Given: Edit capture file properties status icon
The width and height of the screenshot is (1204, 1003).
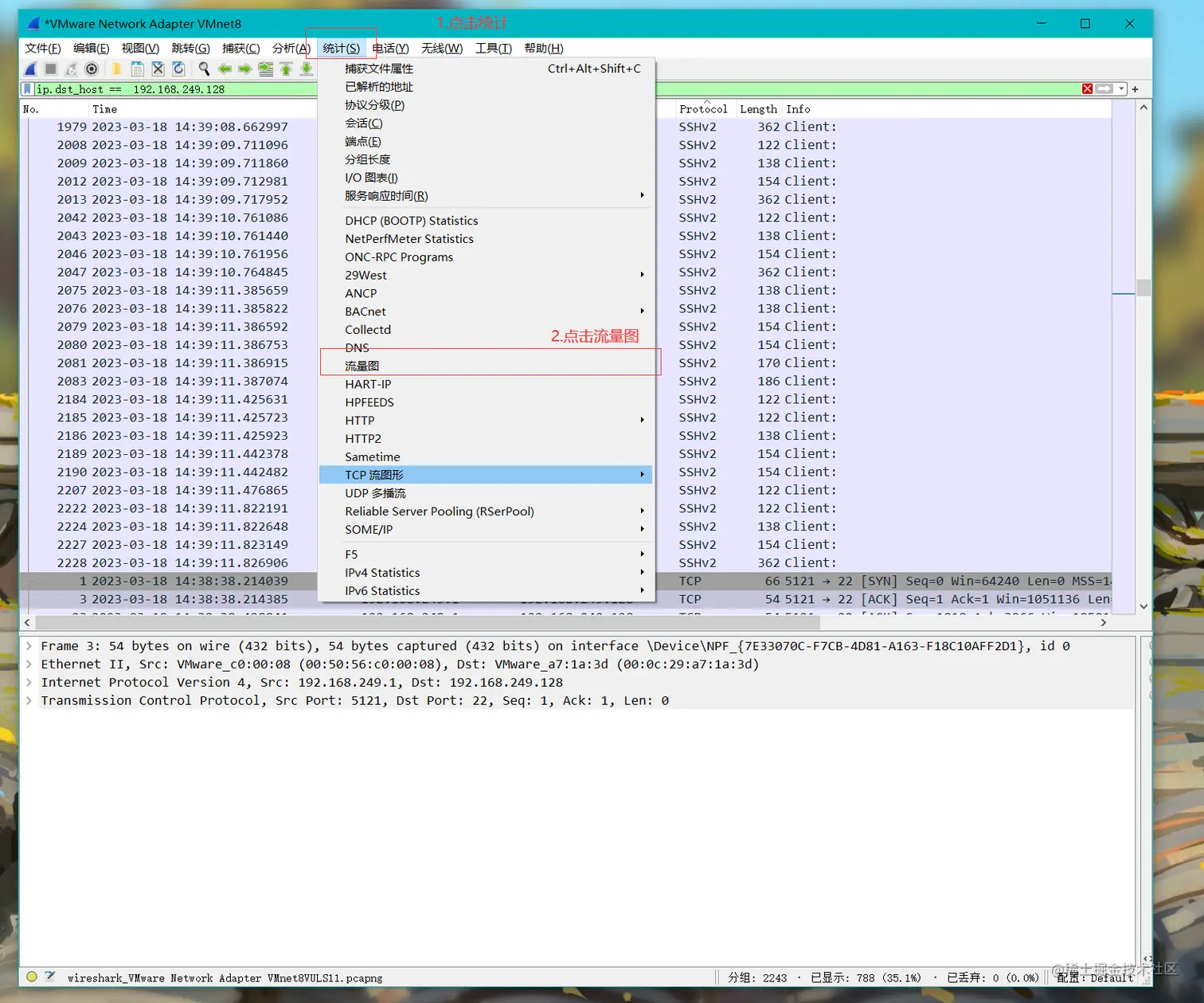Looking at the screenshot, I should tap(50, 977).
